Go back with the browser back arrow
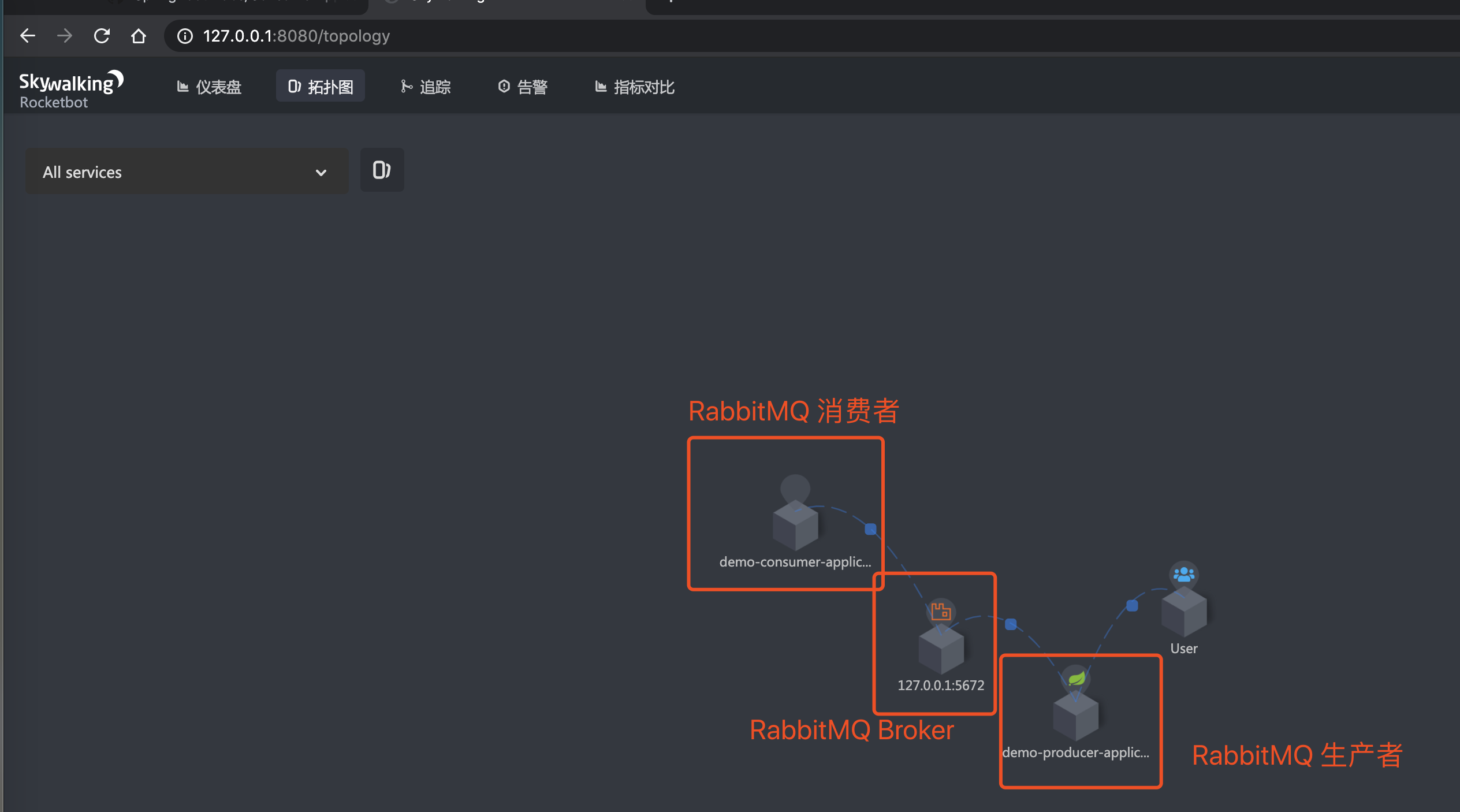 point(28,36)
